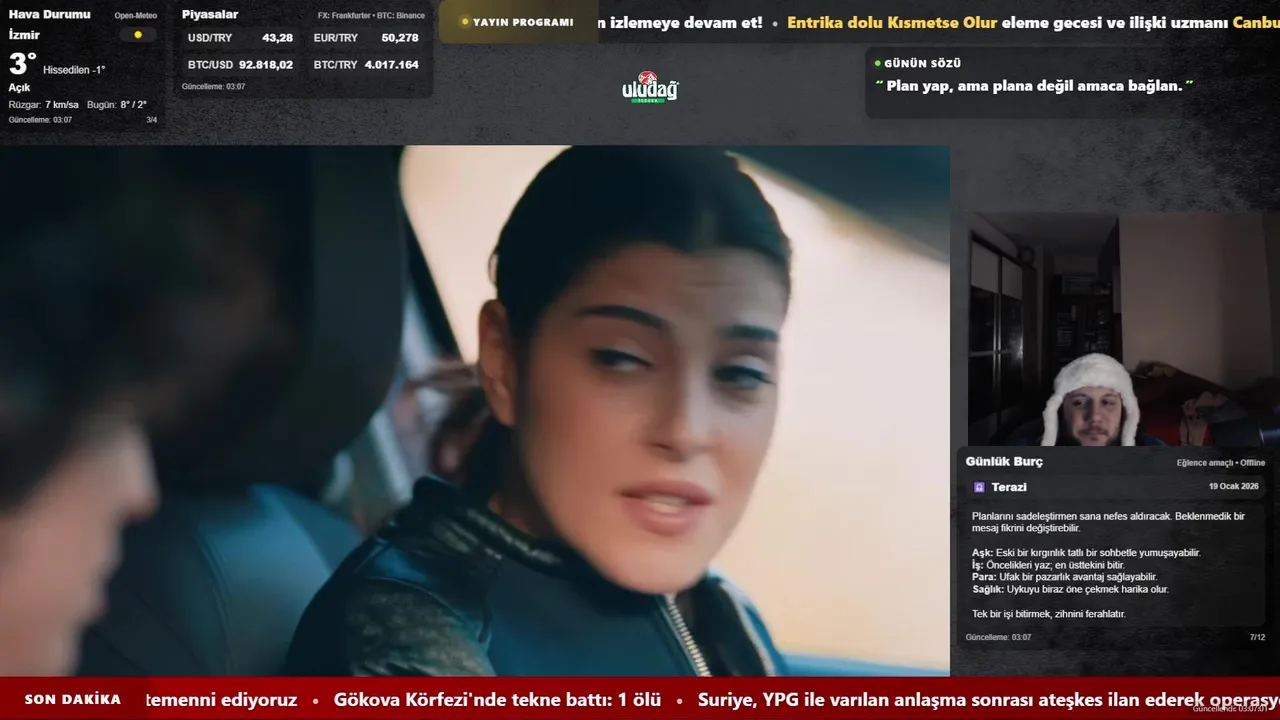Click the Günlük Burç title

[1004, 462]
